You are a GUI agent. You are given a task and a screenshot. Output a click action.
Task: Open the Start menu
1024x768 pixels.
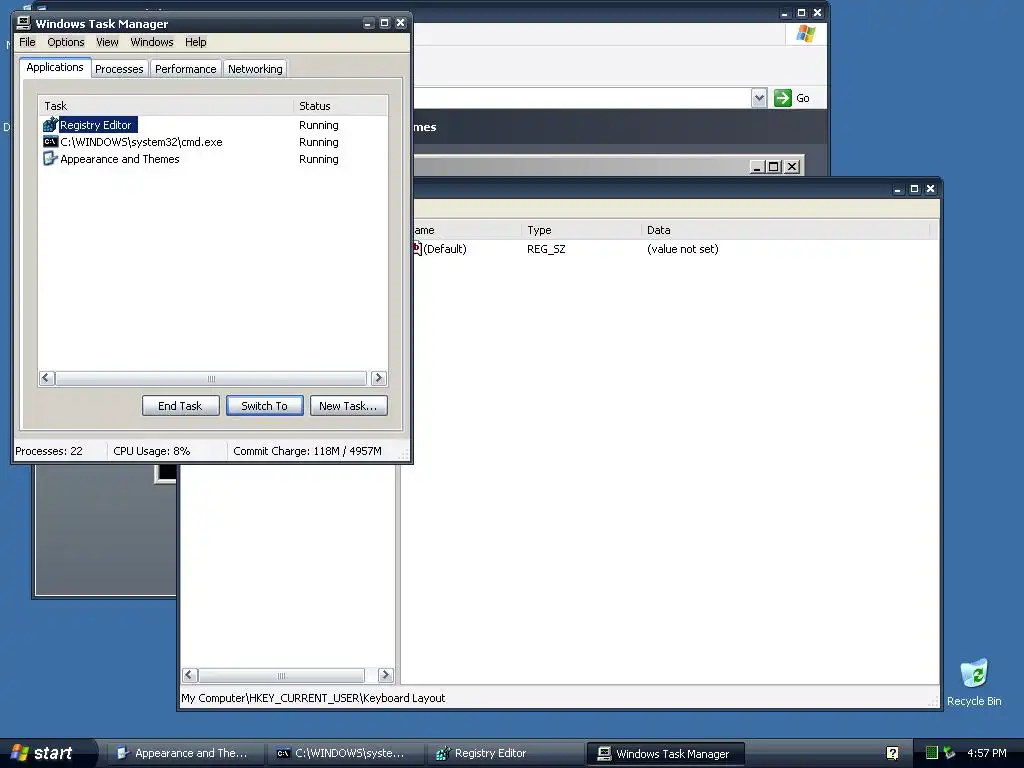pyautogui.click(x=46, y=753)
